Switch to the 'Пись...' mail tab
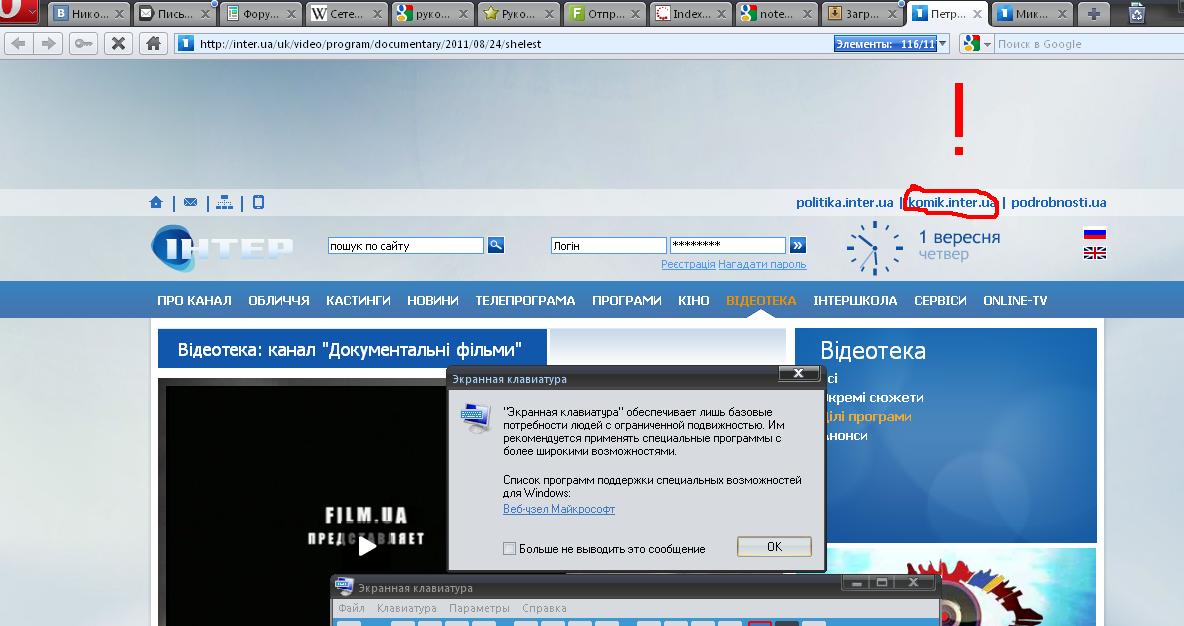The width and height of the screenshot is (1184, 626). coord(175,14)
